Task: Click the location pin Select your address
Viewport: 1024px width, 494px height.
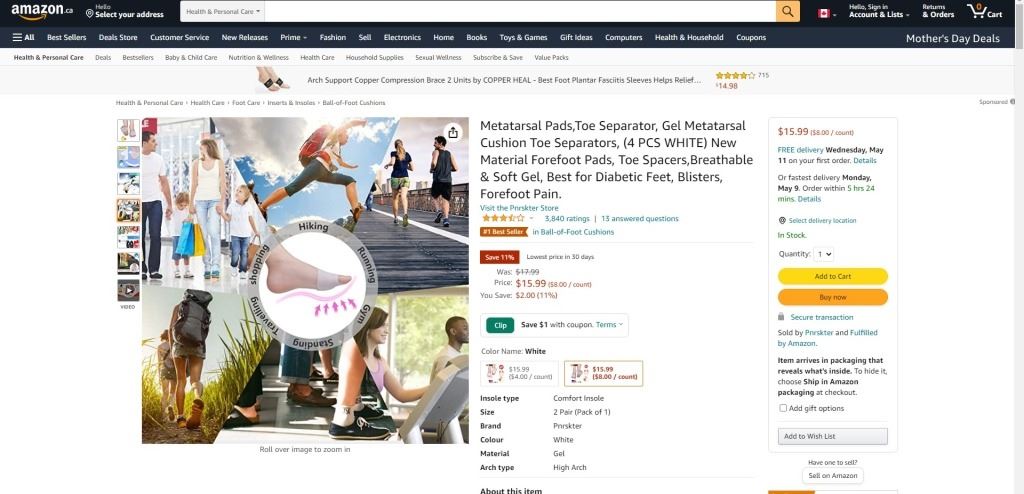Action: (125, 11)
